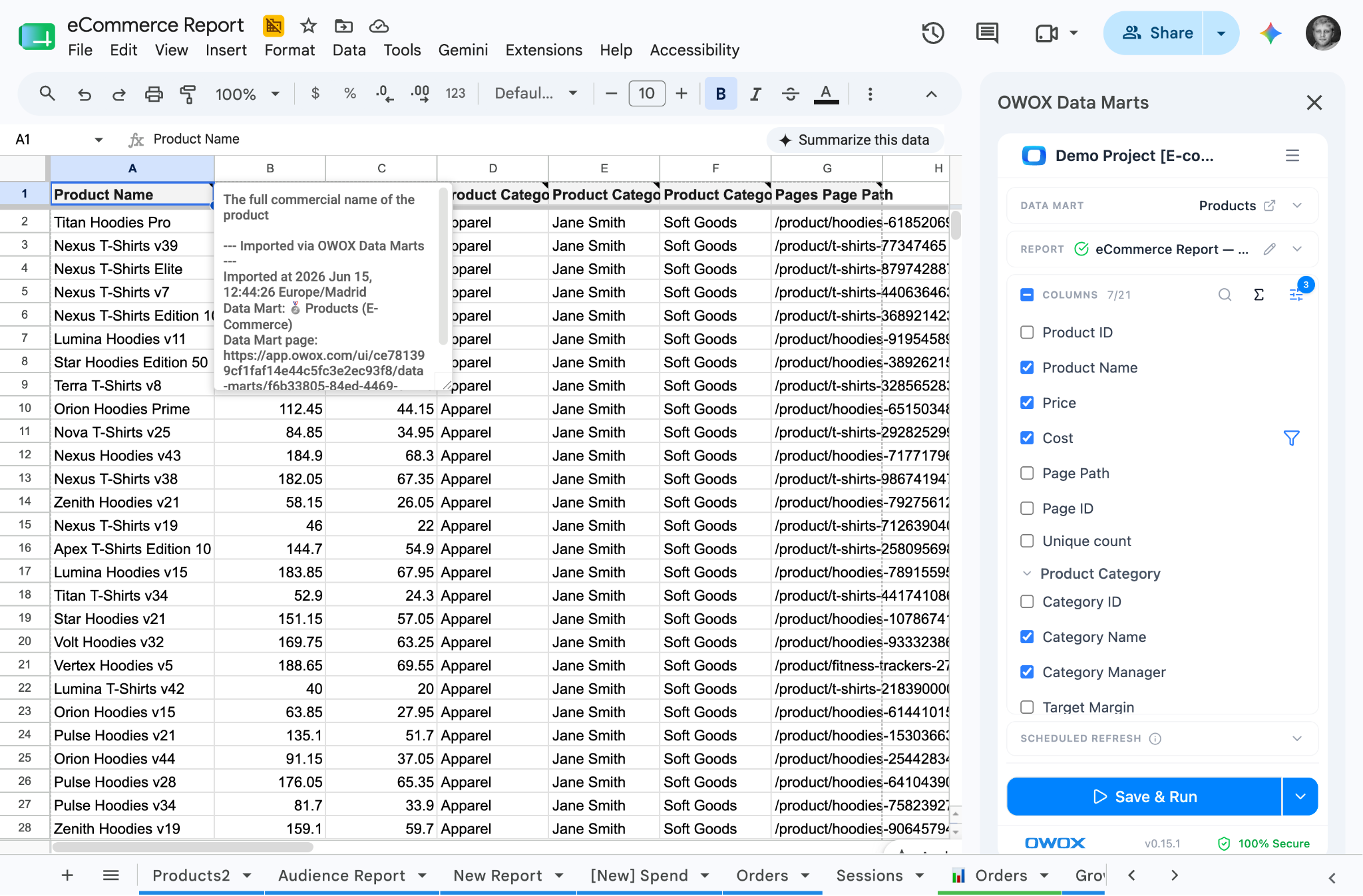Open the zoom 100% dropdown
The width and height of the screenshot is (1363, 896).
pyautogui.click(x=247, y=94)
